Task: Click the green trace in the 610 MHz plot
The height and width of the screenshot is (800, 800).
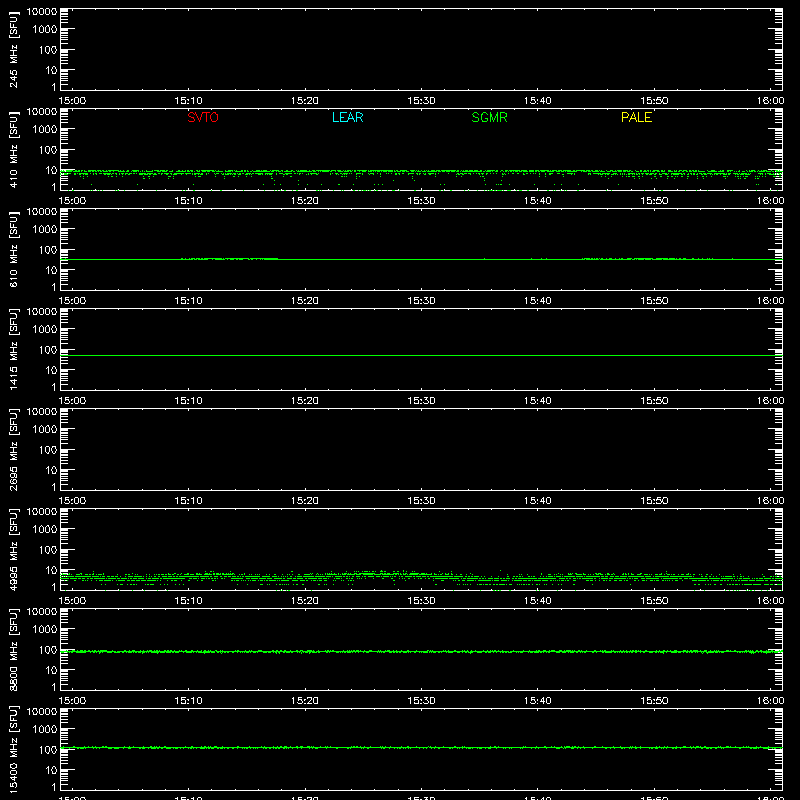Action: (x=421, y=259)
